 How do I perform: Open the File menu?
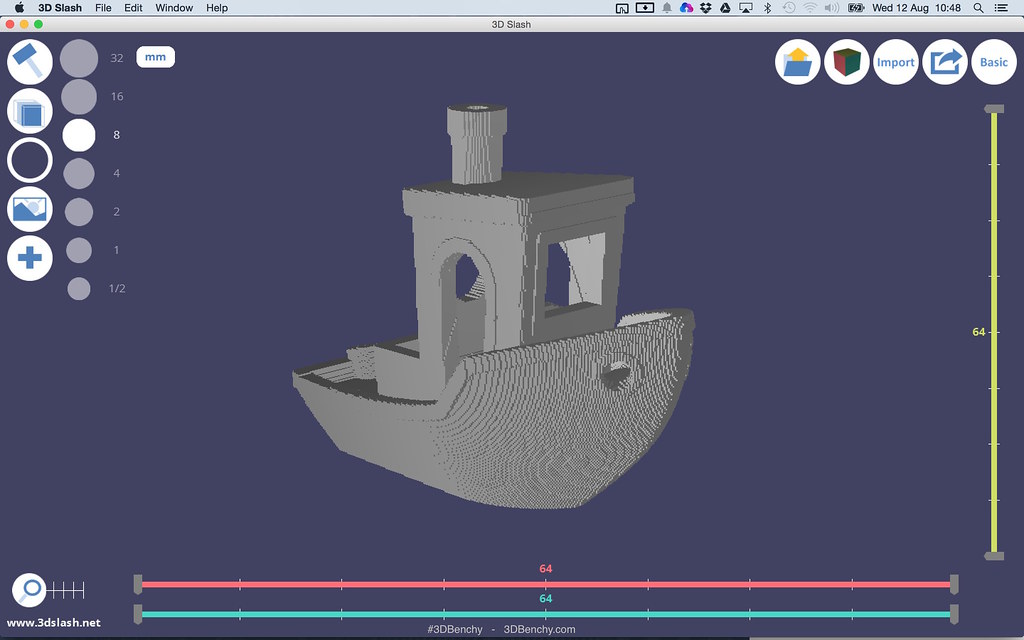103,8
